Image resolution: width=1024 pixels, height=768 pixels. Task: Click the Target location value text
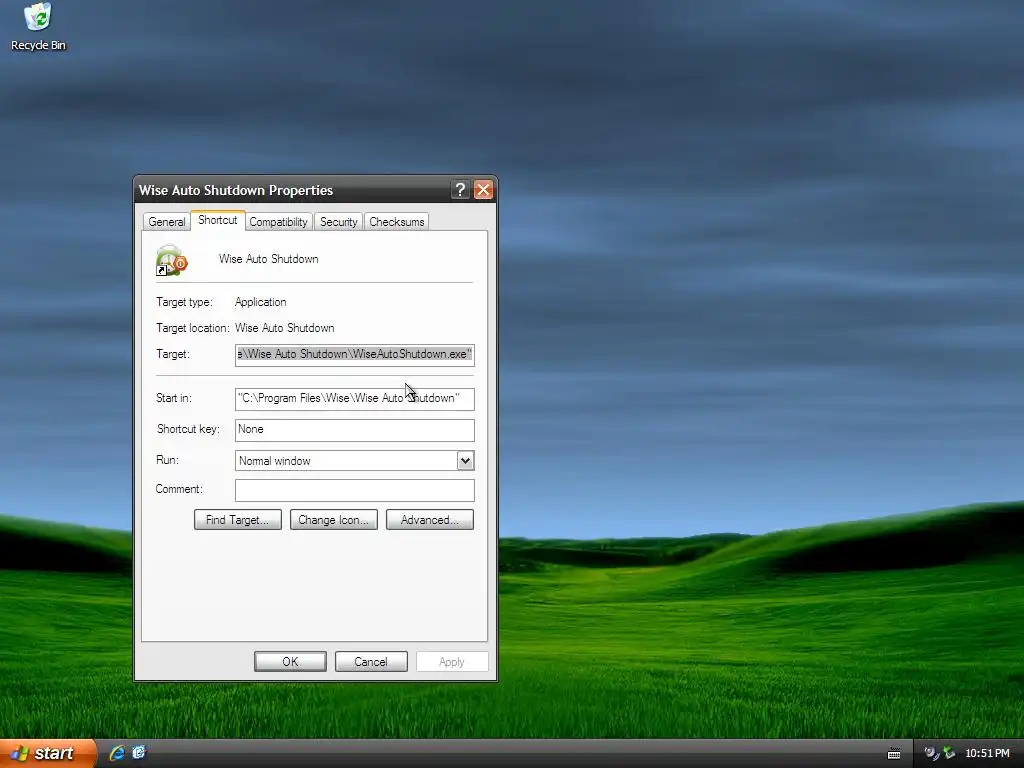[285, 328]
